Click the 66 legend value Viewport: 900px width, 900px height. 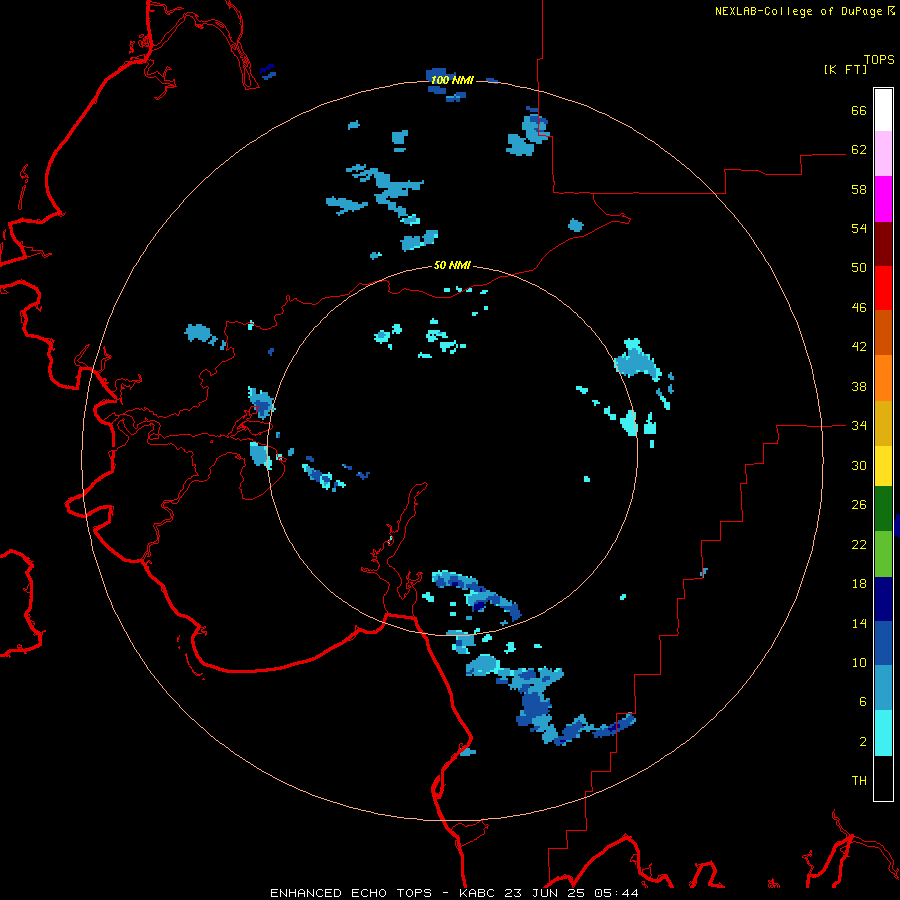pos(859,110)
